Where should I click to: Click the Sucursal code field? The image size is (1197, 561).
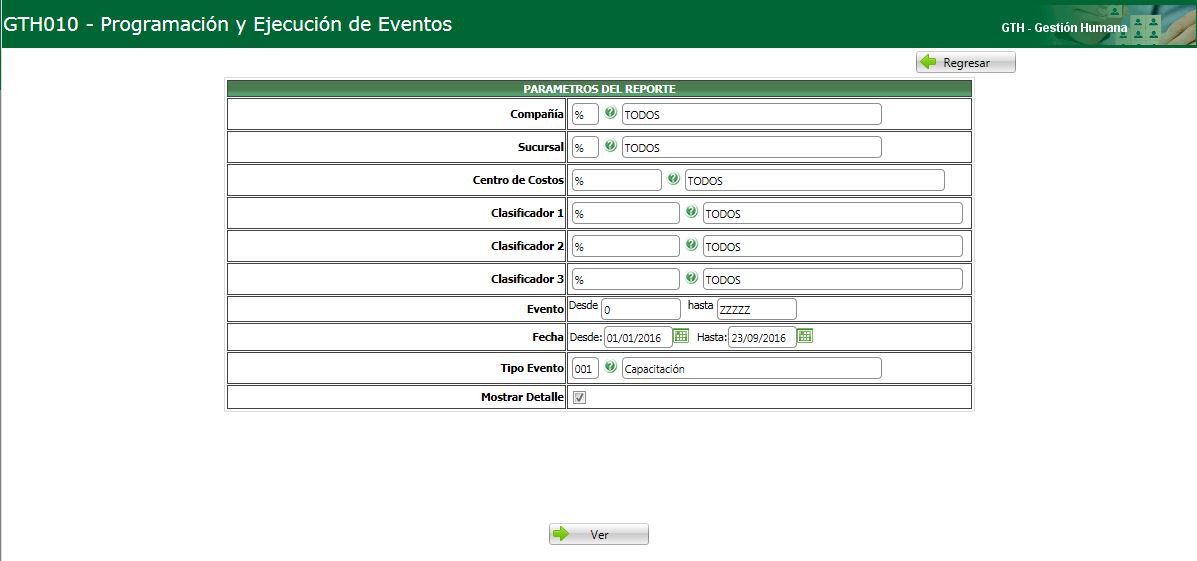[x=586, y=147]
